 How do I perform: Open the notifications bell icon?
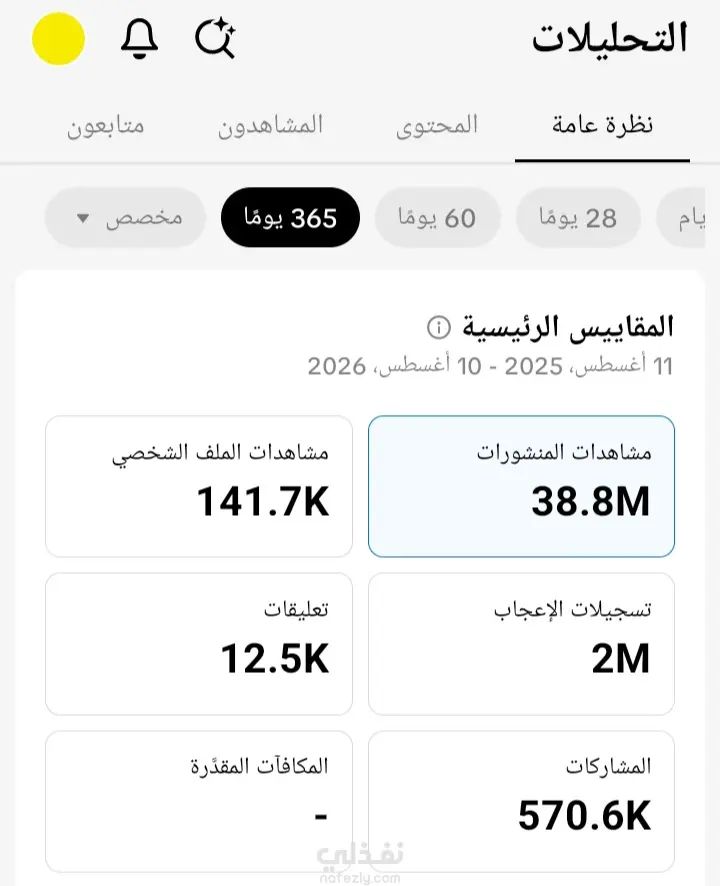tap(139, 38)
